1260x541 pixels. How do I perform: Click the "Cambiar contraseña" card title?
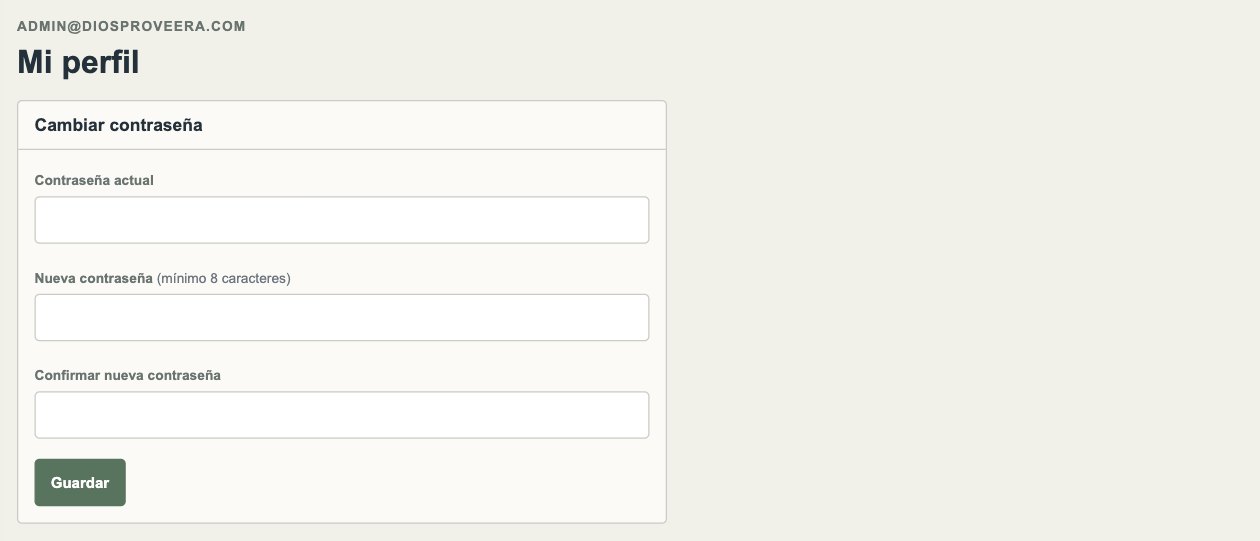pos(119,125)
